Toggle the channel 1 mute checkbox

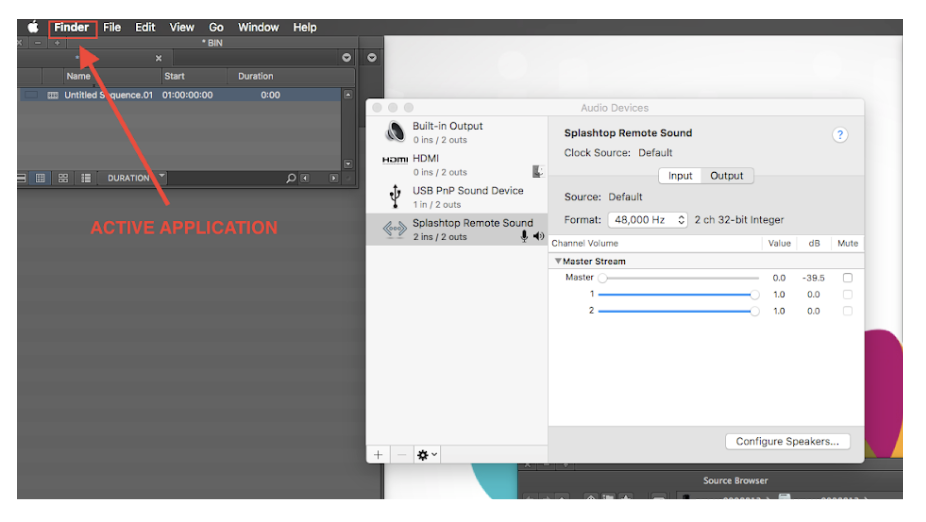coord(847,294)
